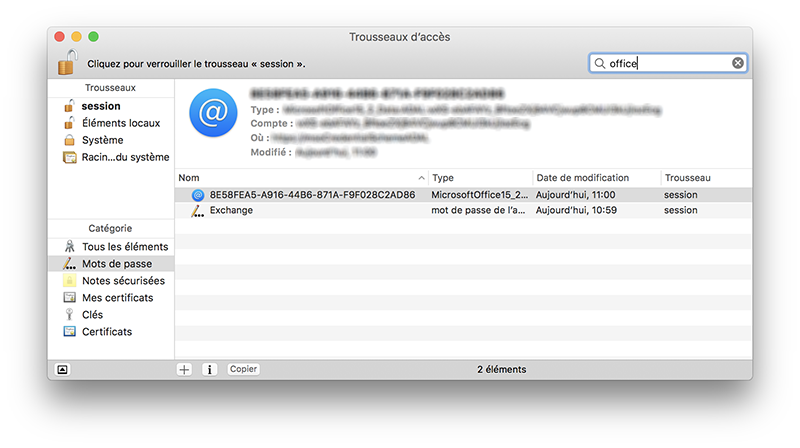
Task: Select the Exchange password entry
Action: pos(231,211)
